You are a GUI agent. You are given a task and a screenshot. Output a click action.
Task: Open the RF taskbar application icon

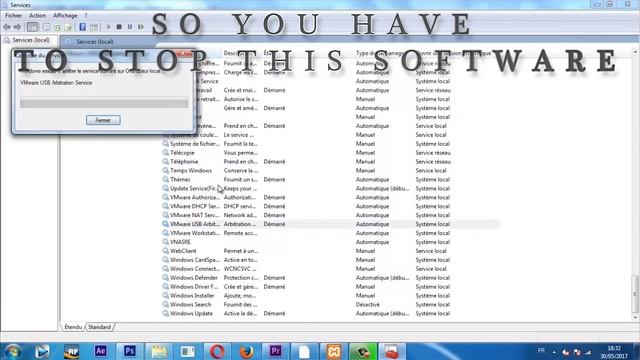pyautogui.click(x=71, y=351)
